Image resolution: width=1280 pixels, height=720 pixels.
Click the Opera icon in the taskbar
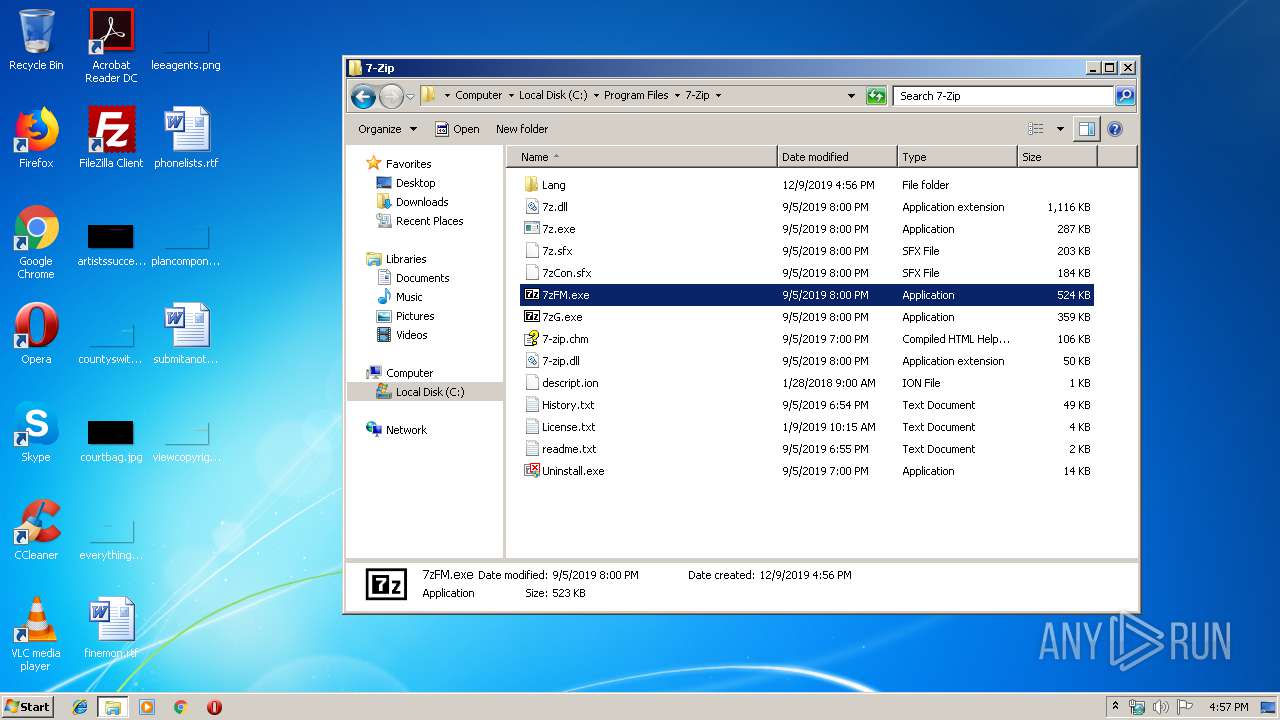point(214,707)
